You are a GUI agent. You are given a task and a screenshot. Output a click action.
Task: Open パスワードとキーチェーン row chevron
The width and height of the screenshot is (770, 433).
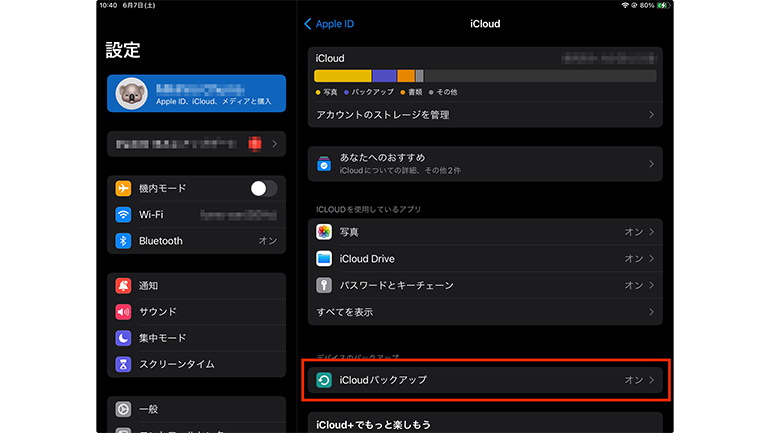click(x=652, y=285)
